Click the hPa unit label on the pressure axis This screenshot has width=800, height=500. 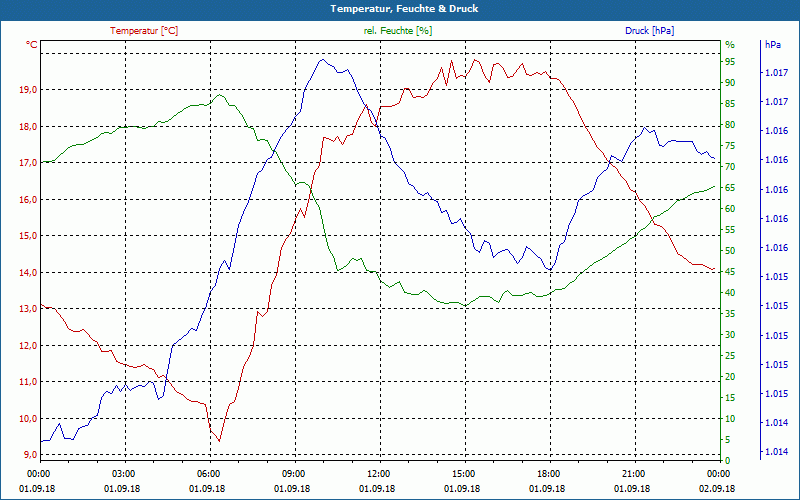772,45
